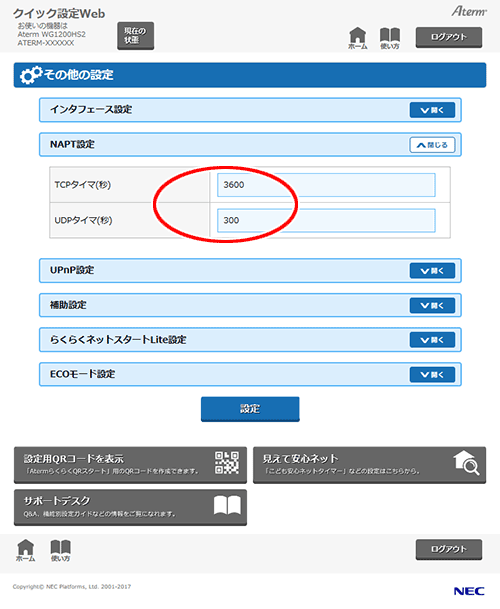Focus the UDPタイマ(秒) input field

(326, 221)
